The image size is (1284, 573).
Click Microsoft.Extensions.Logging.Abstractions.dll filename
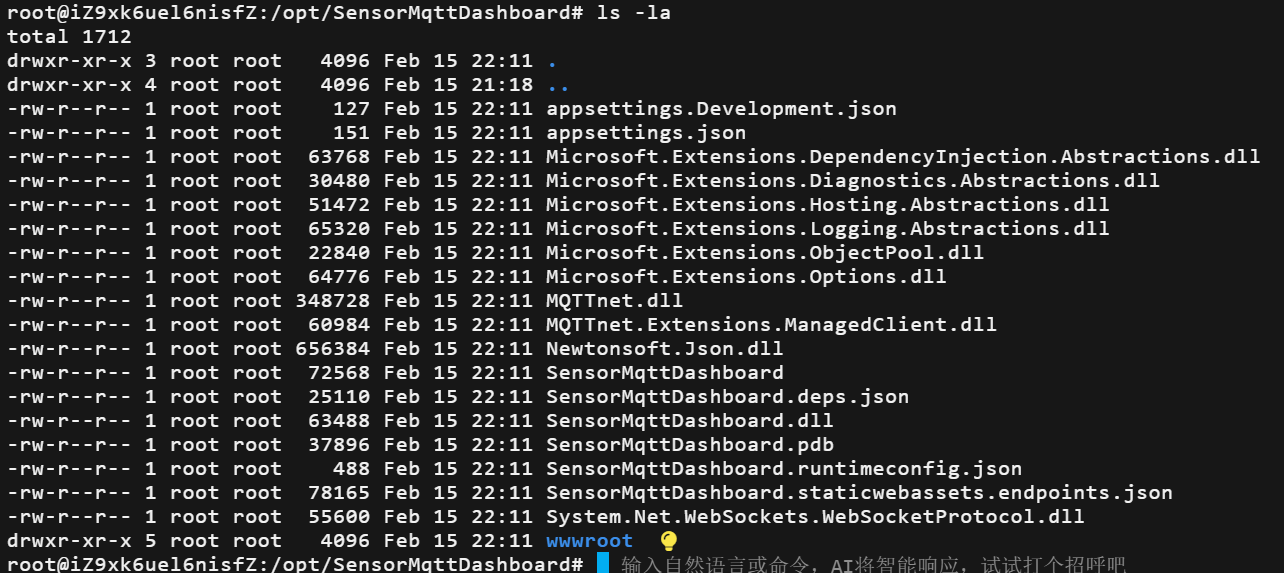pos(828,229)
